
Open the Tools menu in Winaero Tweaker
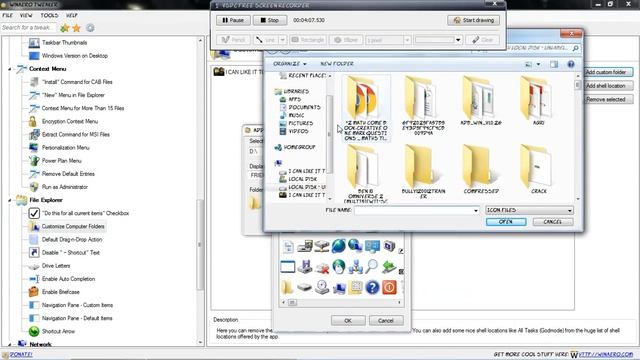point(49,16)
